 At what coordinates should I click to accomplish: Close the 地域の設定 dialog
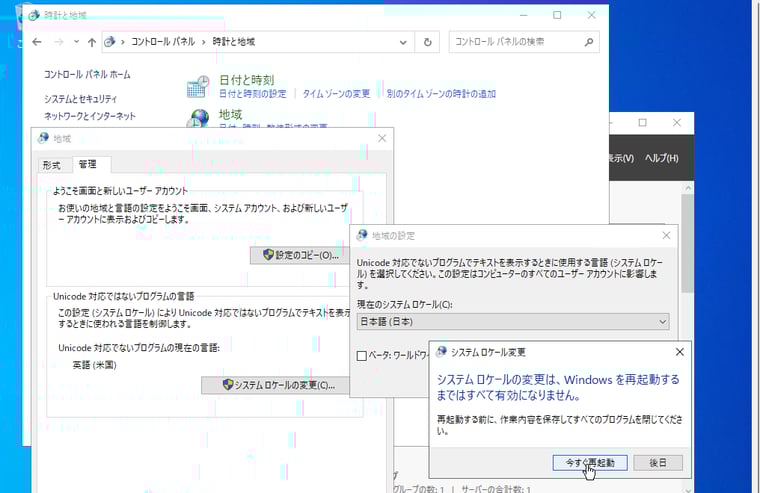[x=666, y=236]
